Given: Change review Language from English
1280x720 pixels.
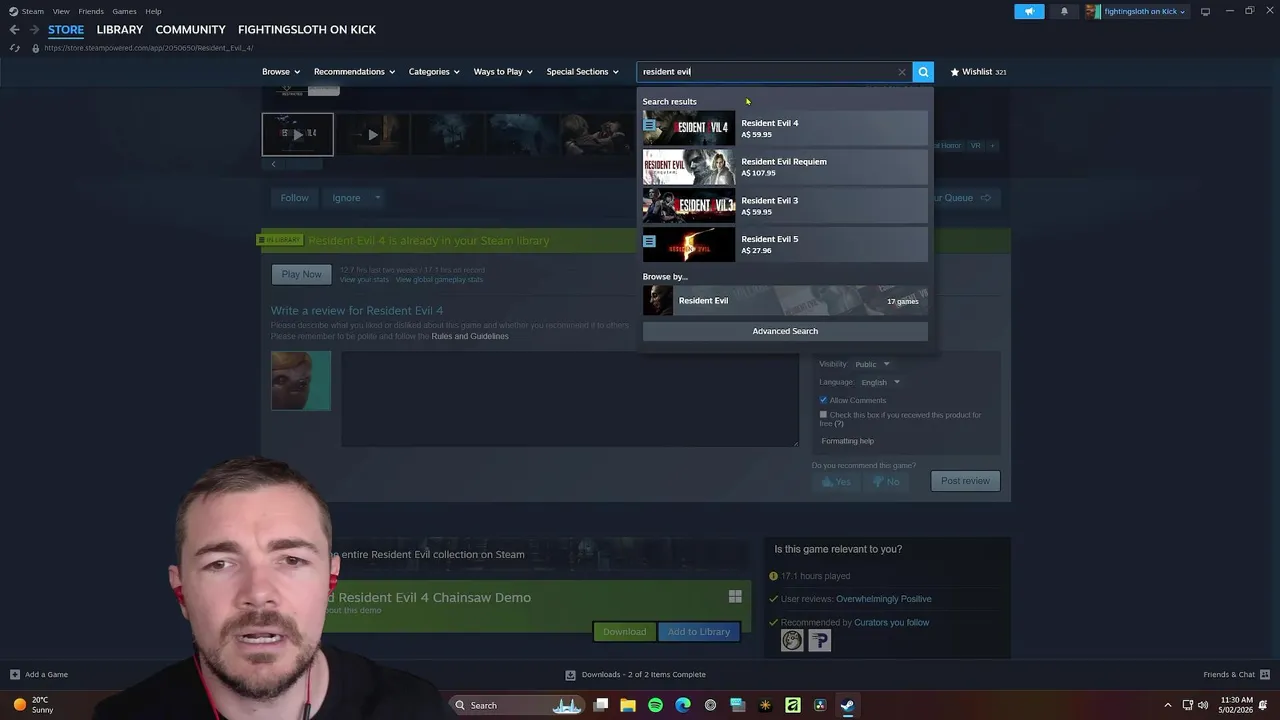Looking at the screenshot, I should tap(880, 382).
